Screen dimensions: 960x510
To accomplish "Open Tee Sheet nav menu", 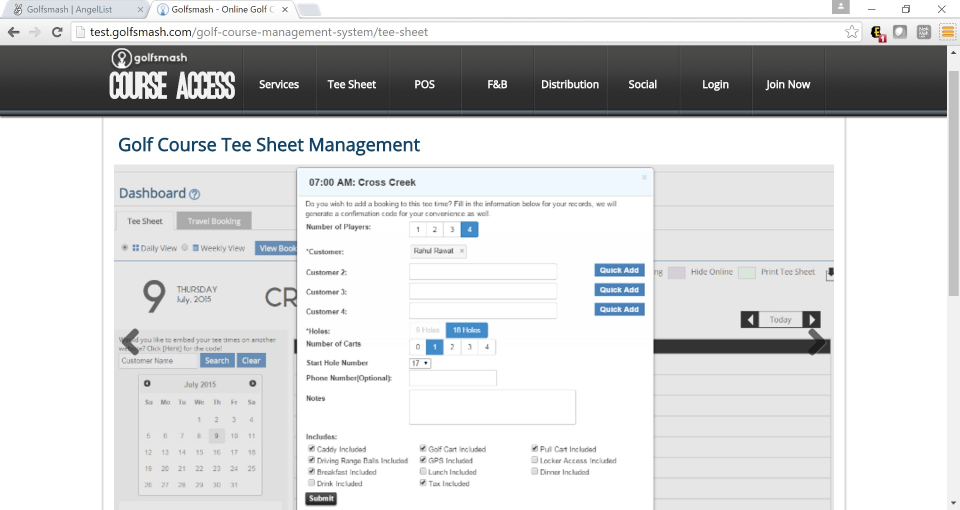I will [x=351, y=84].
